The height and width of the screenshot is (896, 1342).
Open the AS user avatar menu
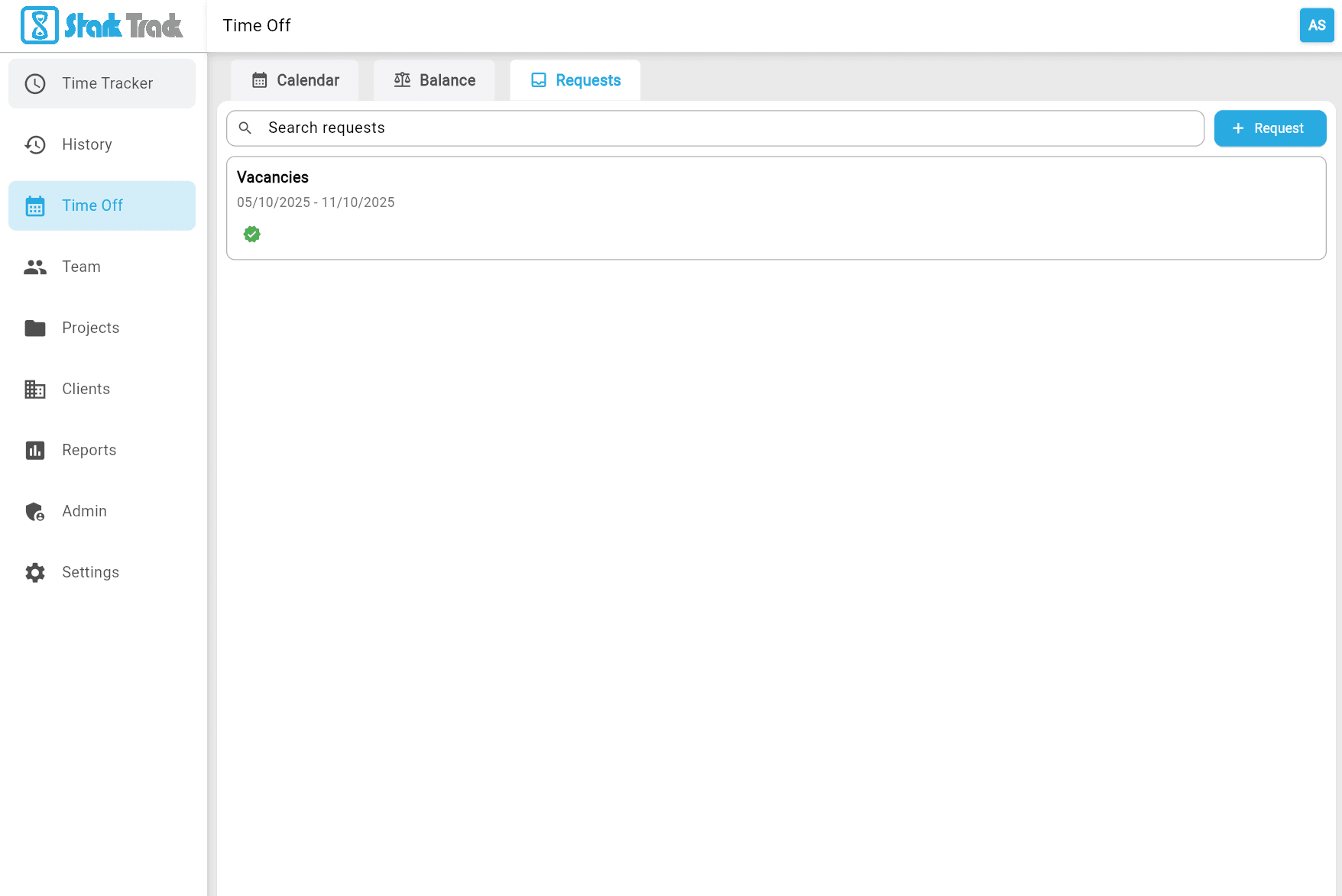[x=1316, y=25]
